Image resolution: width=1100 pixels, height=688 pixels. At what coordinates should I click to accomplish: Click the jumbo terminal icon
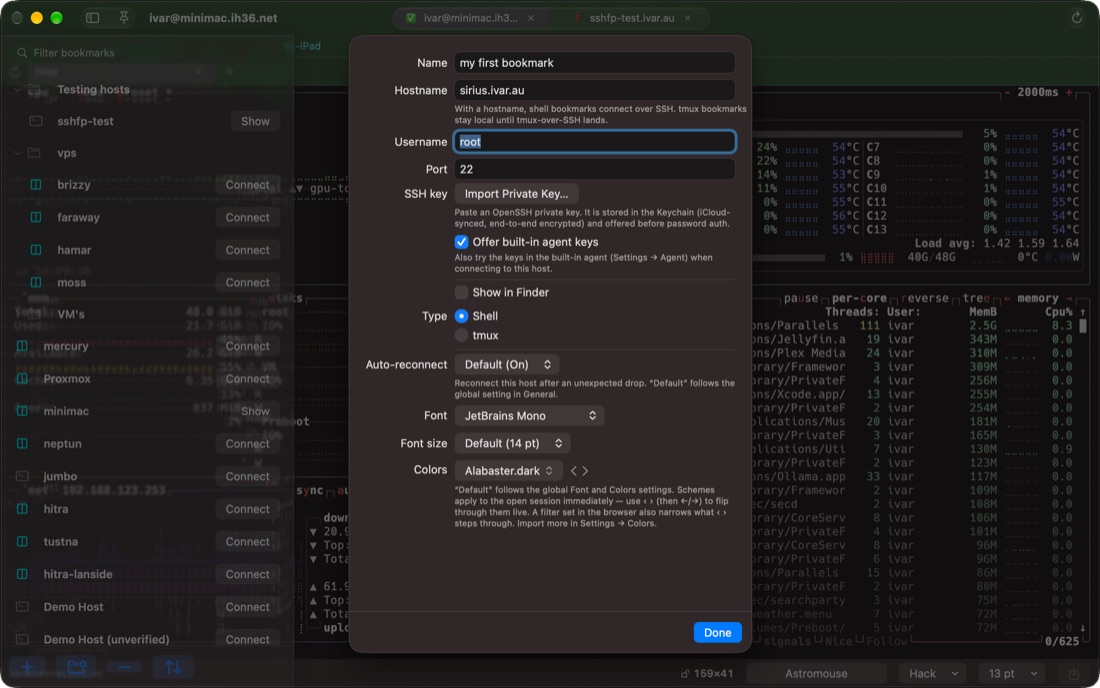(x=22, y=476)
